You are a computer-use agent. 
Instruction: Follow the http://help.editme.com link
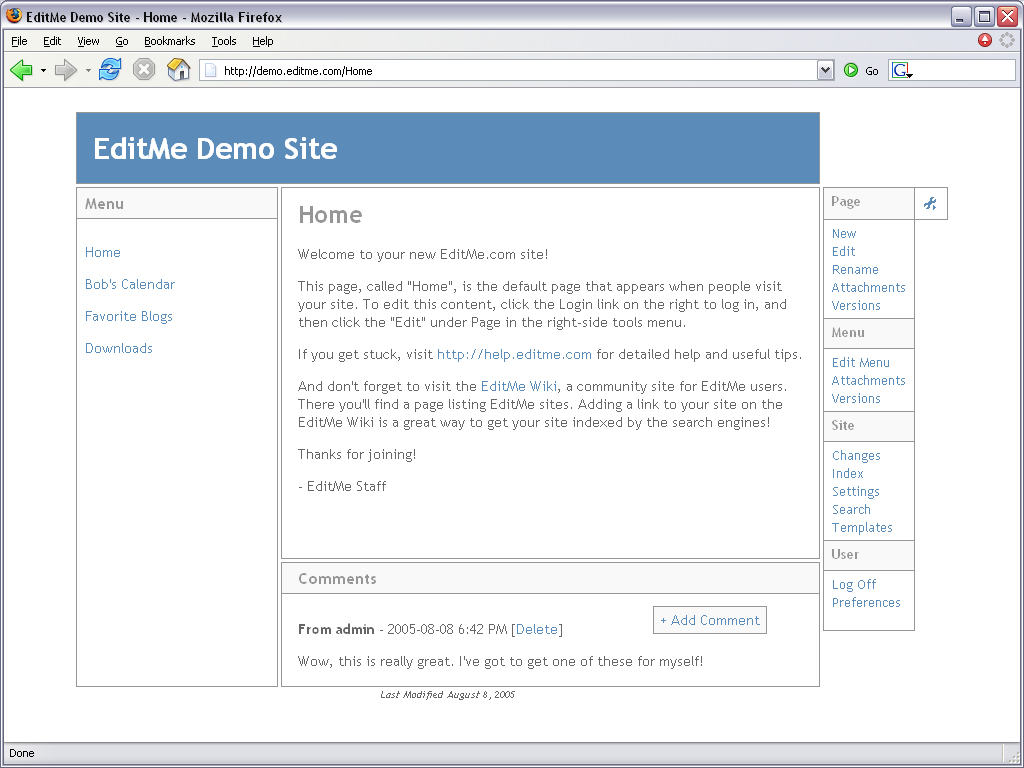(x=514, y=354)
